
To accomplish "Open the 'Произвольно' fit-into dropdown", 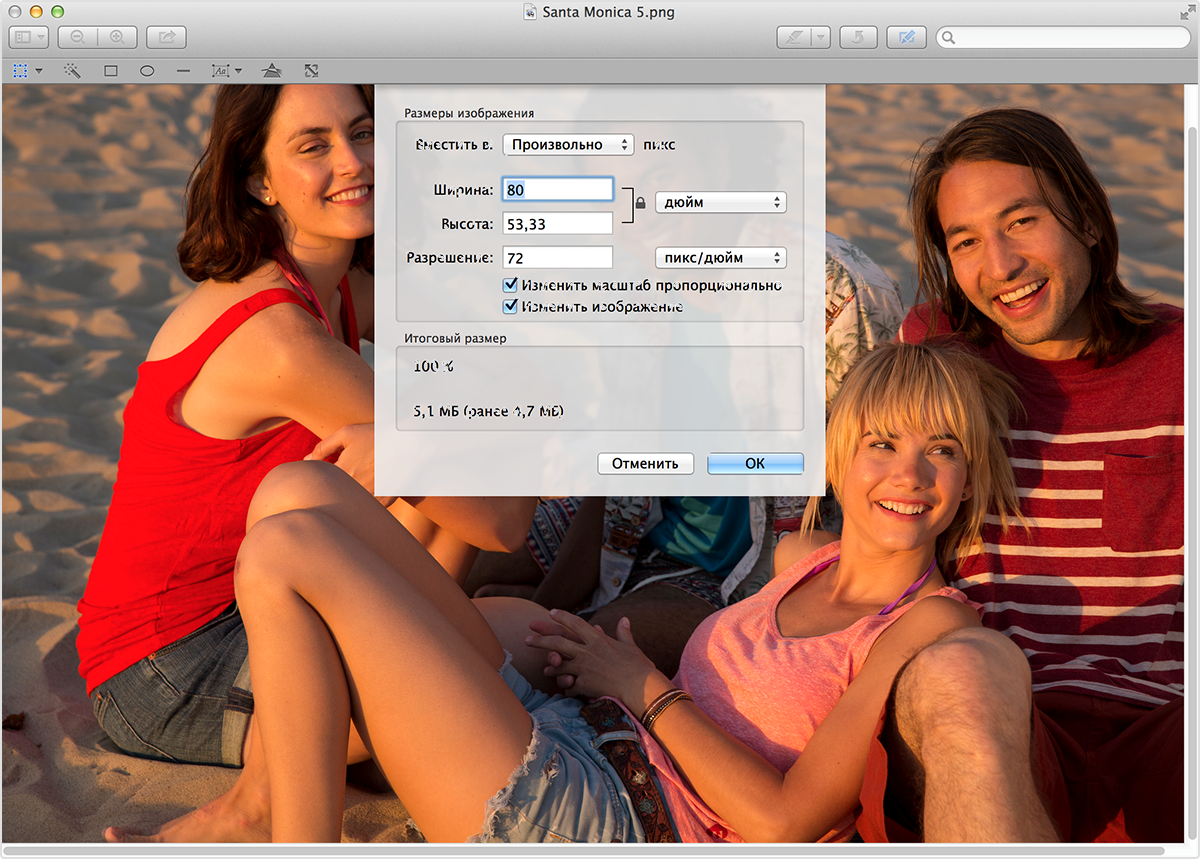I will pos(568,144).
